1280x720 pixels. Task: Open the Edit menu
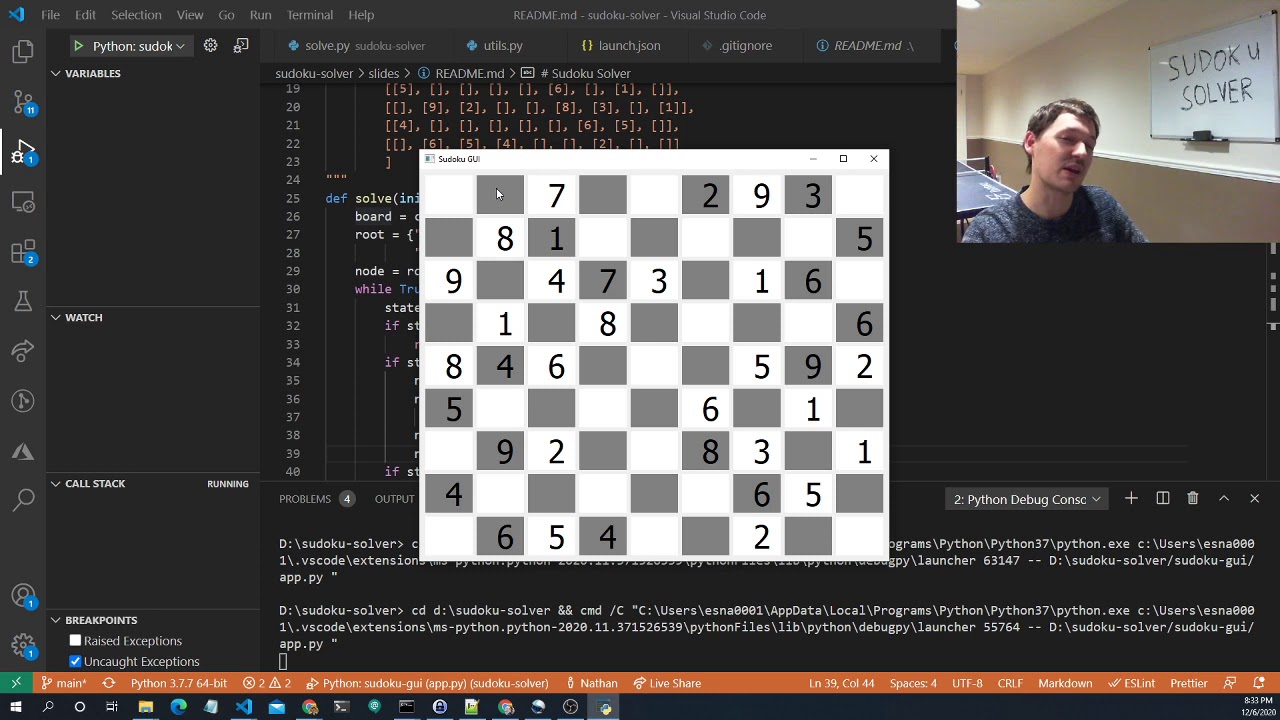coord(85,15)
